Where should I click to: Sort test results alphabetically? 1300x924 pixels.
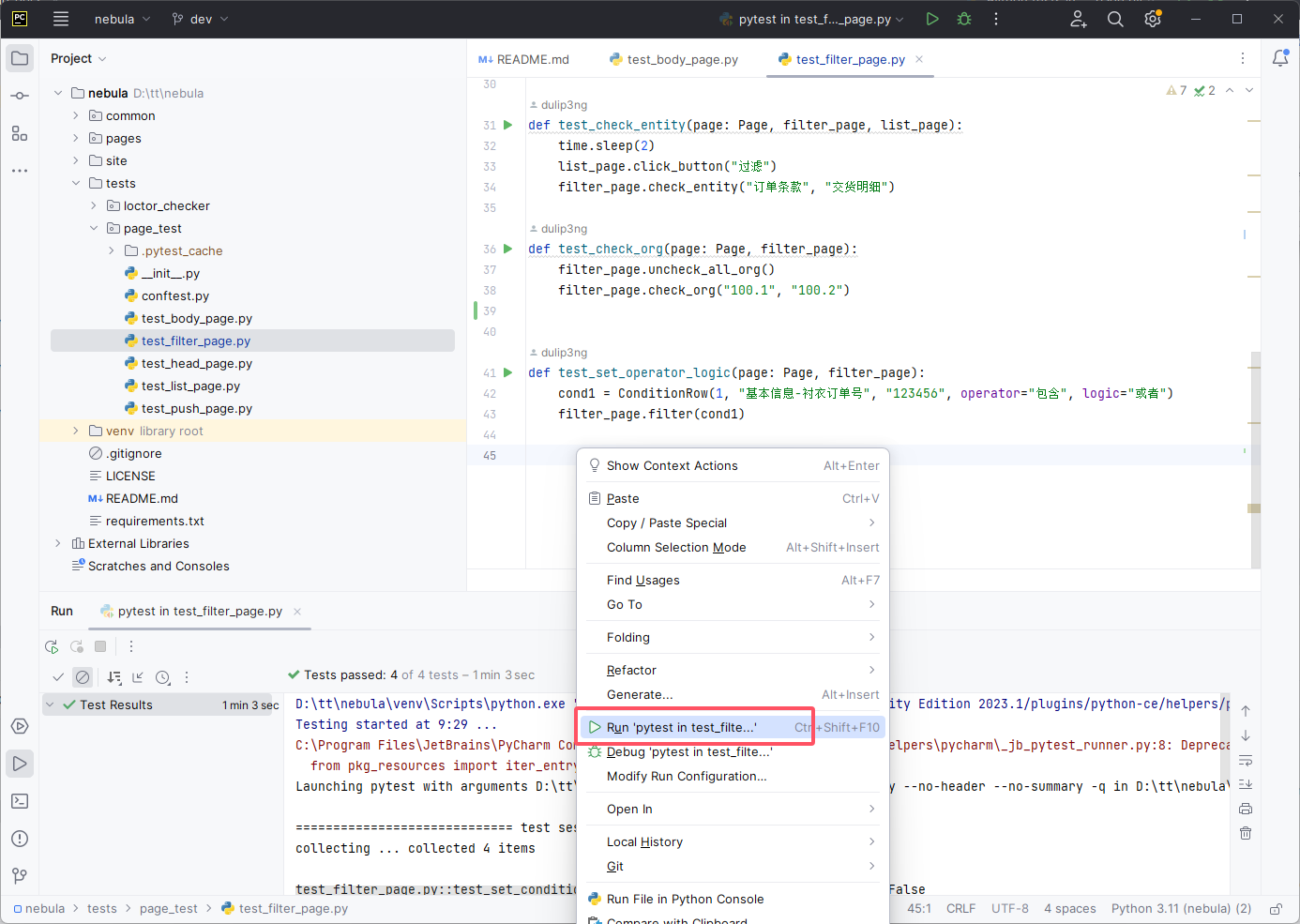coord(114,677)
